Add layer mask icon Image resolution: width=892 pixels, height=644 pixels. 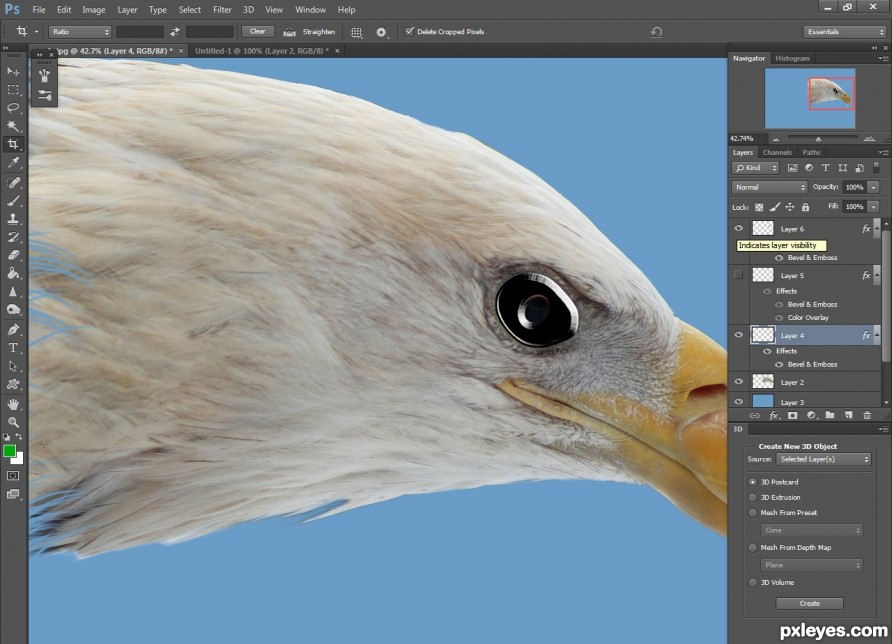[792, 415]
